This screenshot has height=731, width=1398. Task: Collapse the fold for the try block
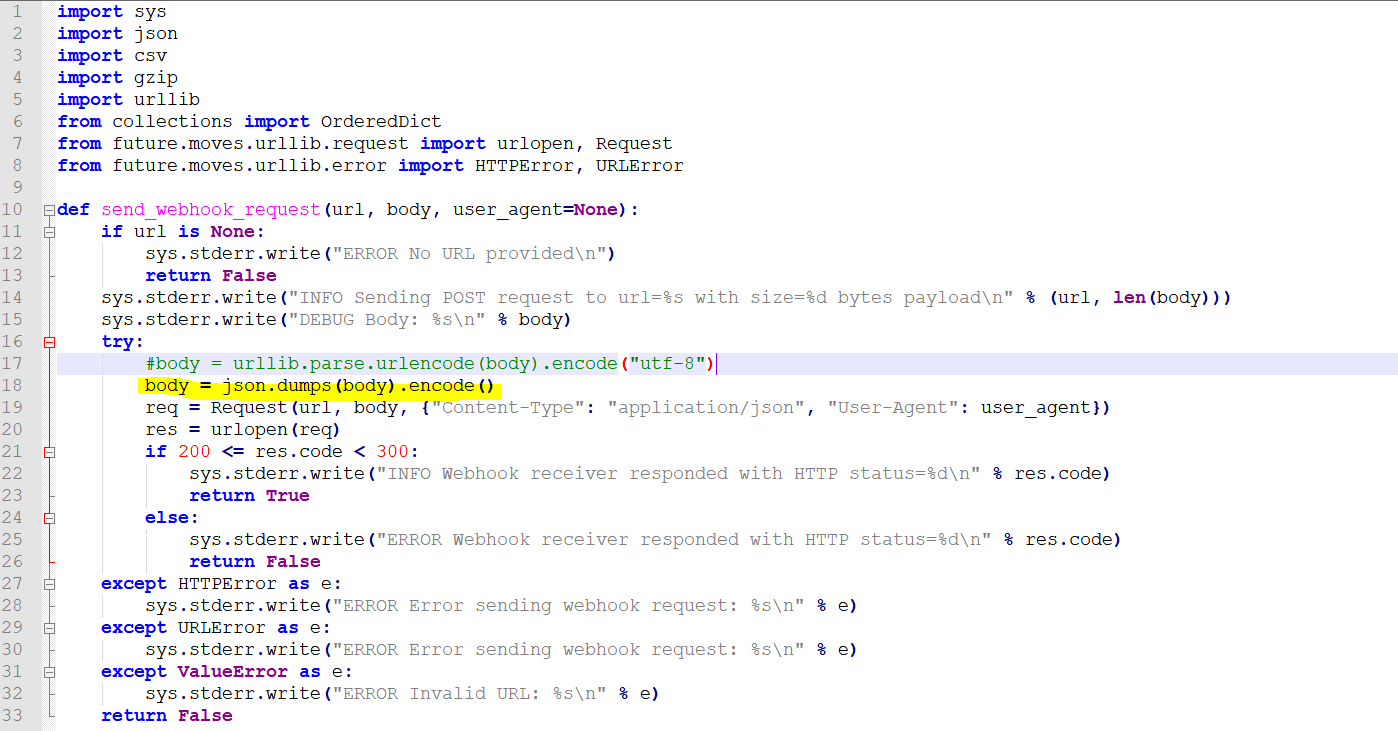(x=47, y=341)
